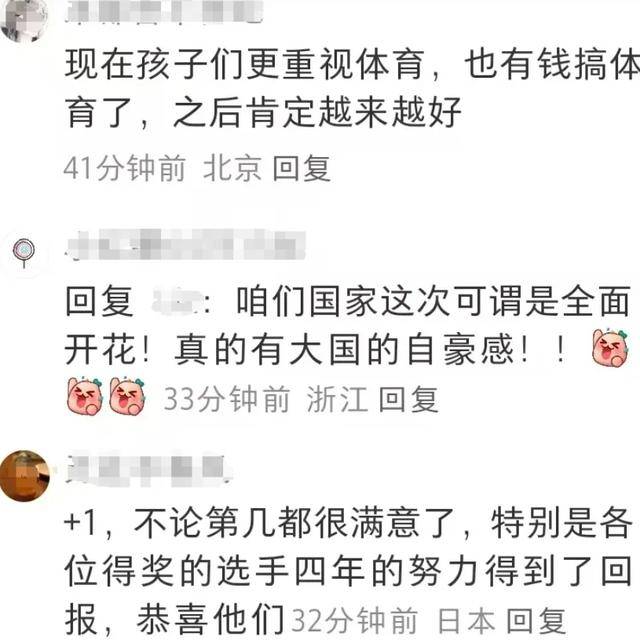
Task: Tap the 浙江 location label
Action: (337, 399)
